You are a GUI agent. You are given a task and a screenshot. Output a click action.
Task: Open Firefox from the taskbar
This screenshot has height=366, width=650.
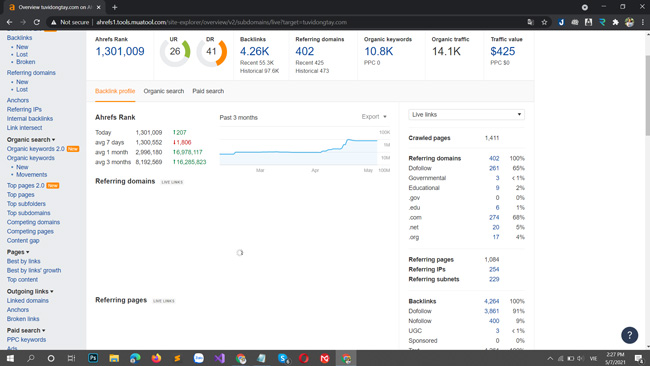tap(156, 358)
